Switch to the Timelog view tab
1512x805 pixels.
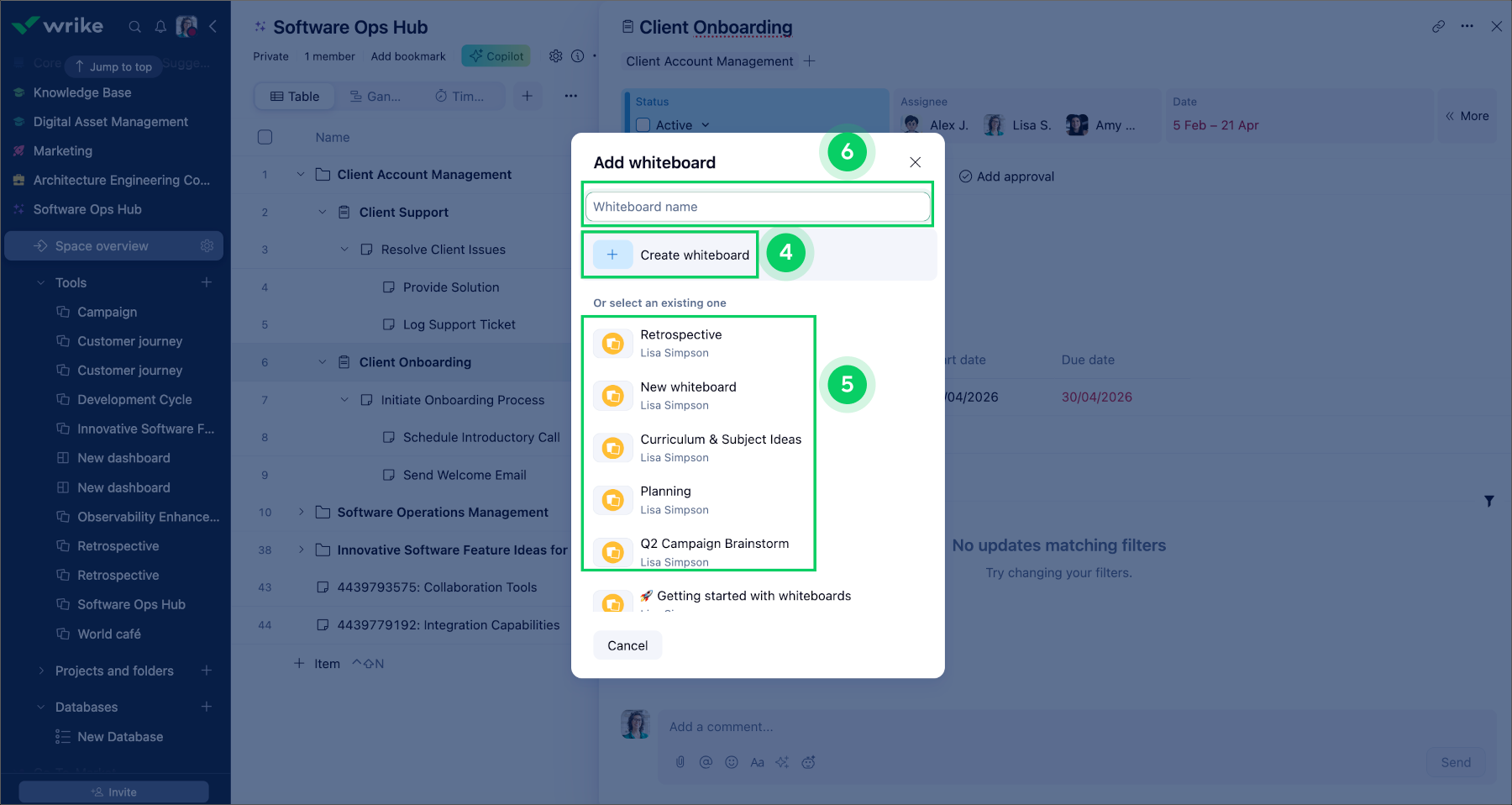tap(459, 97)
